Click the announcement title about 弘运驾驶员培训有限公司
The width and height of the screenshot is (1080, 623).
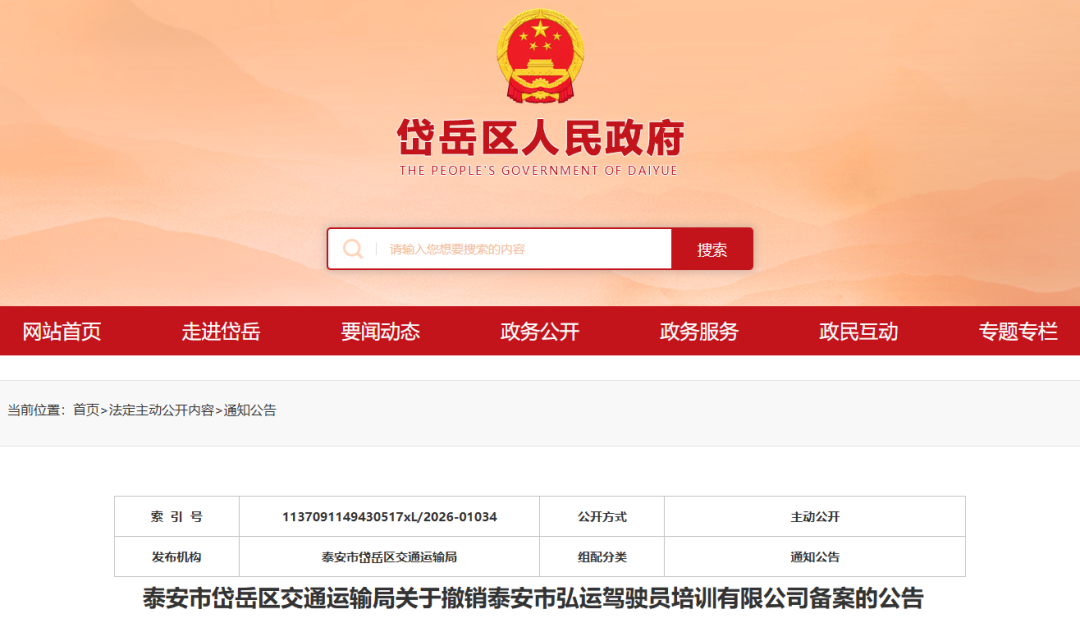pyautogui.click(x=533, y=599)
